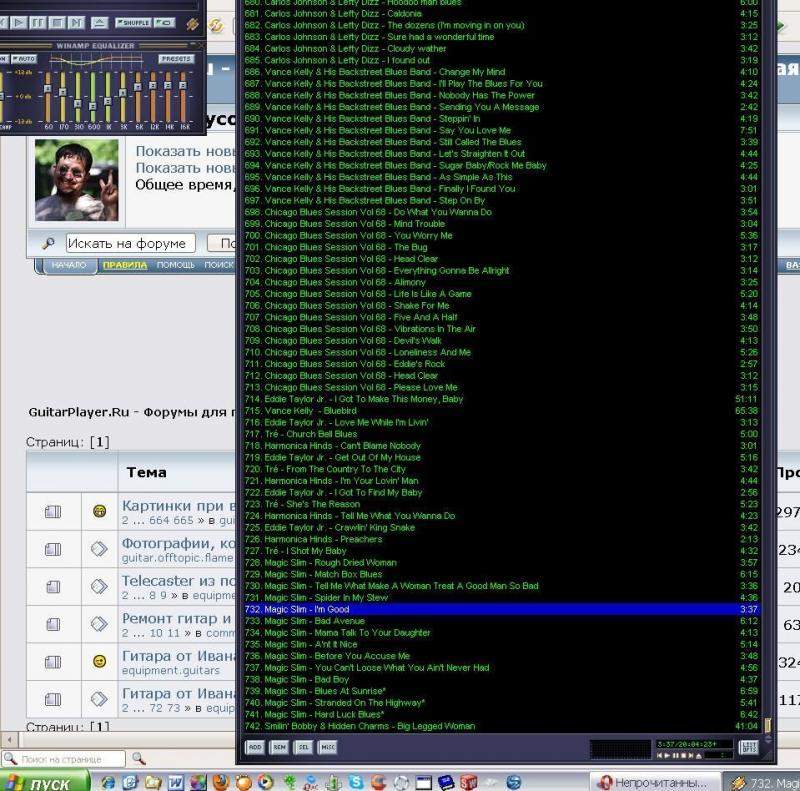This screenshot has width=800, height=791.
Task: Open the equalizer PRESETS menu
Action: point(176,59)
